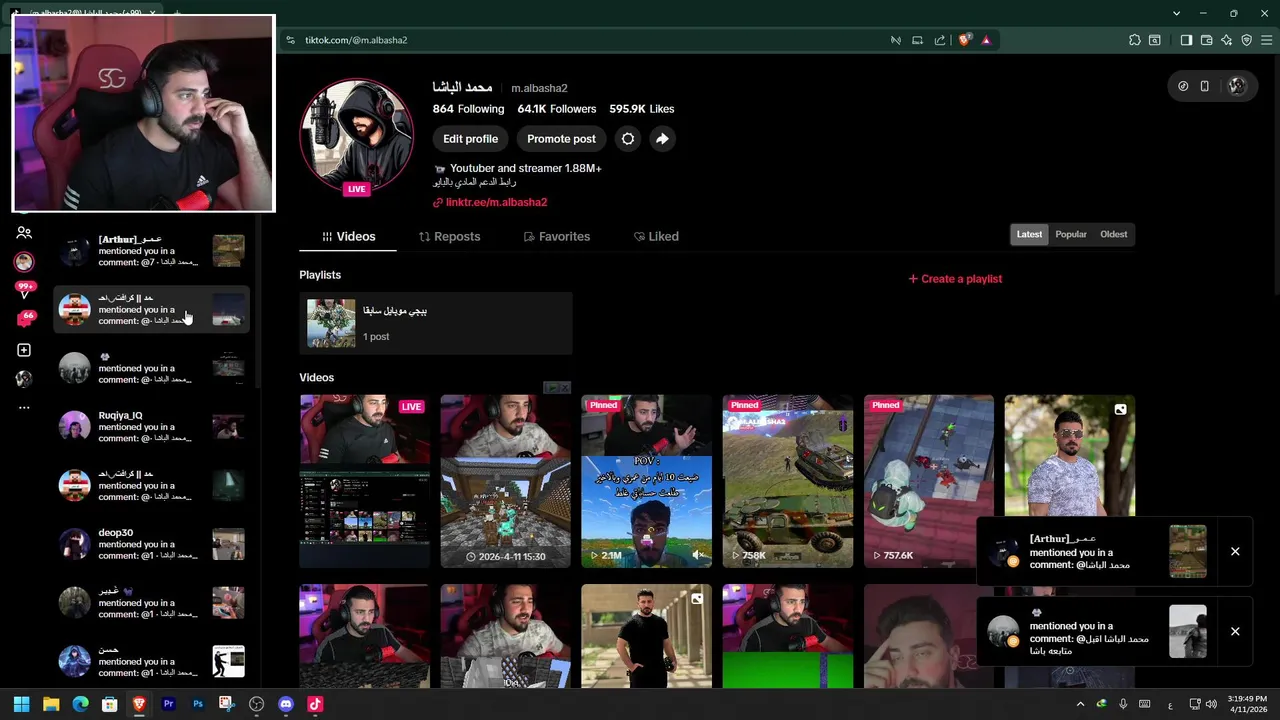Switch to the Liked tab

[x=656, y=236]
